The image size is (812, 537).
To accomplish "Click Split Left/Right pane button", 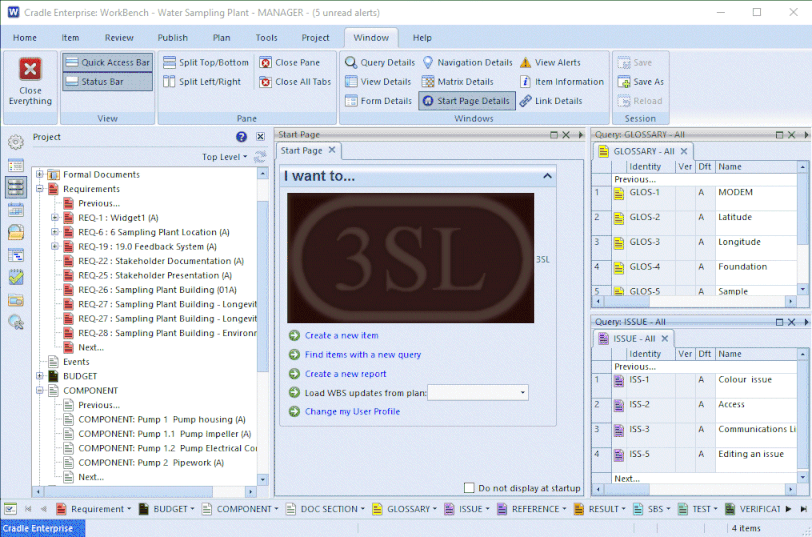I will [202, 82].
